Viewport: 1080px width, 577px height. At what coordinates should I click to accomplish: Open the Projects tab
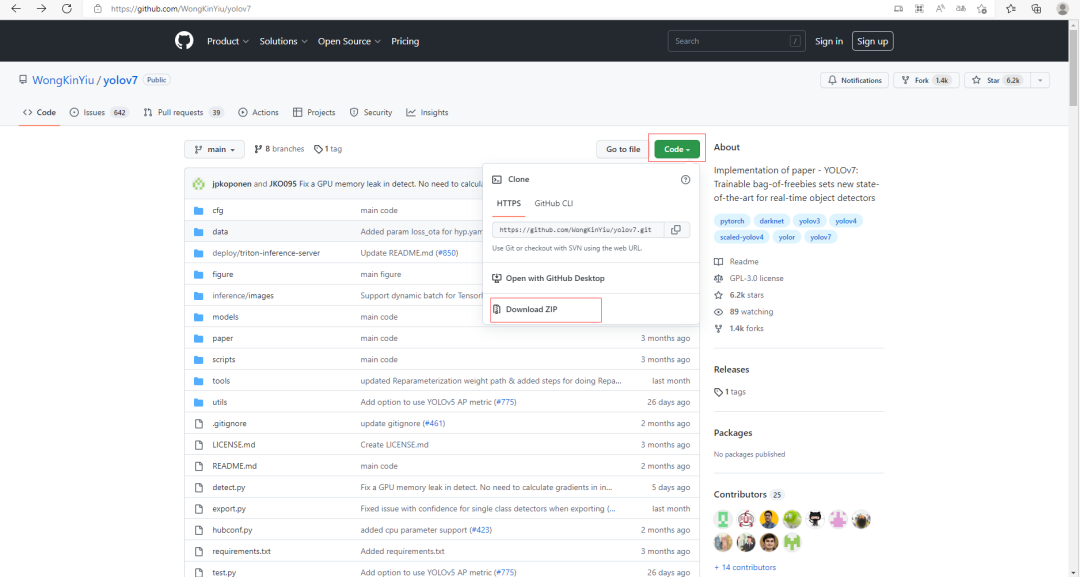(314, 113)
